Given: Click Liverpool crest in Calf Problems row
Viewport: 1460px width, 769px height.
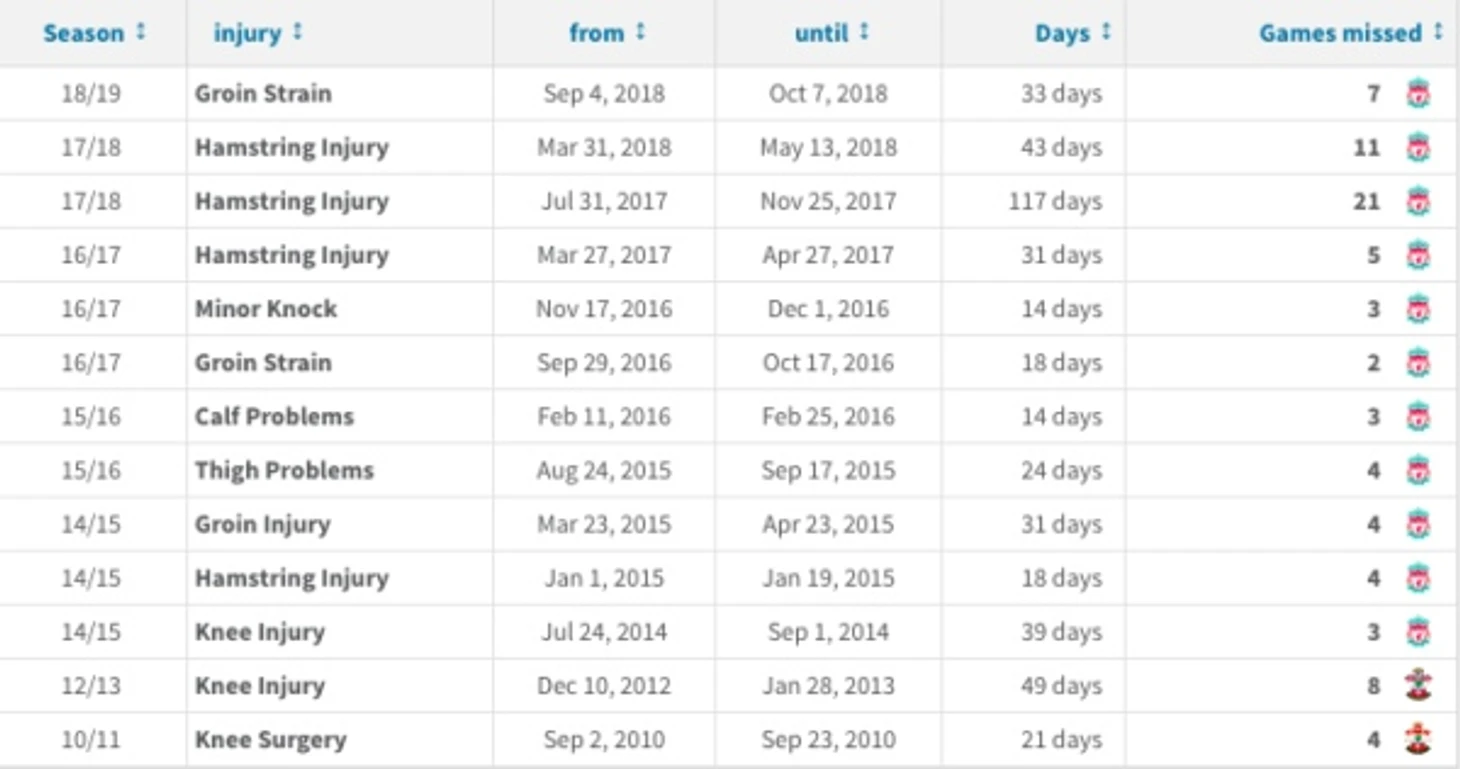Looking at the screenshot, I should tap(1418, 417).
